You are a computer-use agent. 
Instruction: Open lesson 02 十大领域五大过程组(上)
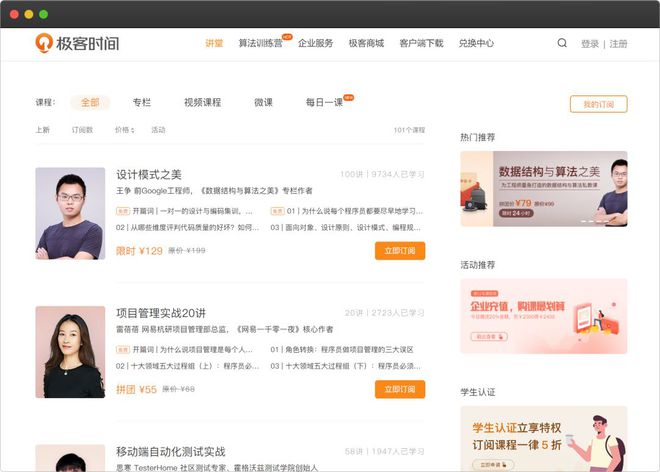(187, 366)
